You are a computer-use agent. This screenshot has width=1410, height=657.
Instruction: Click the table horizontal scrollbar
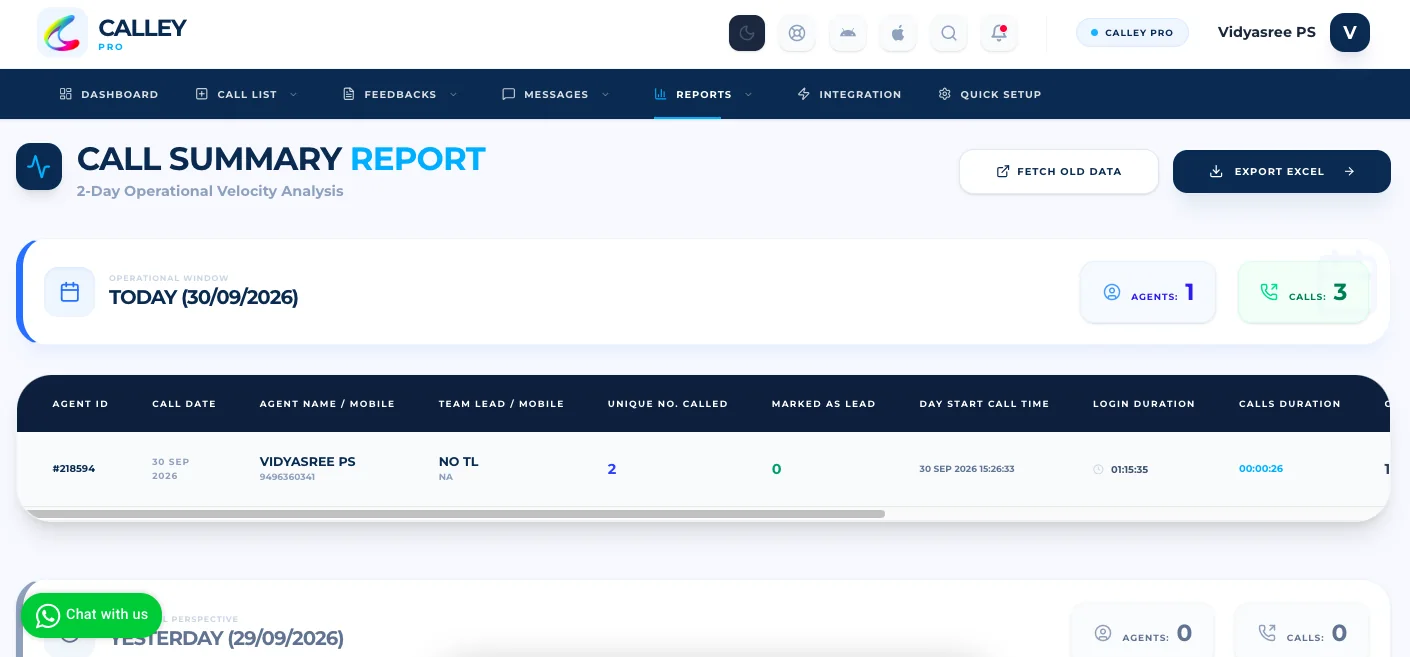tap(455, 514)
